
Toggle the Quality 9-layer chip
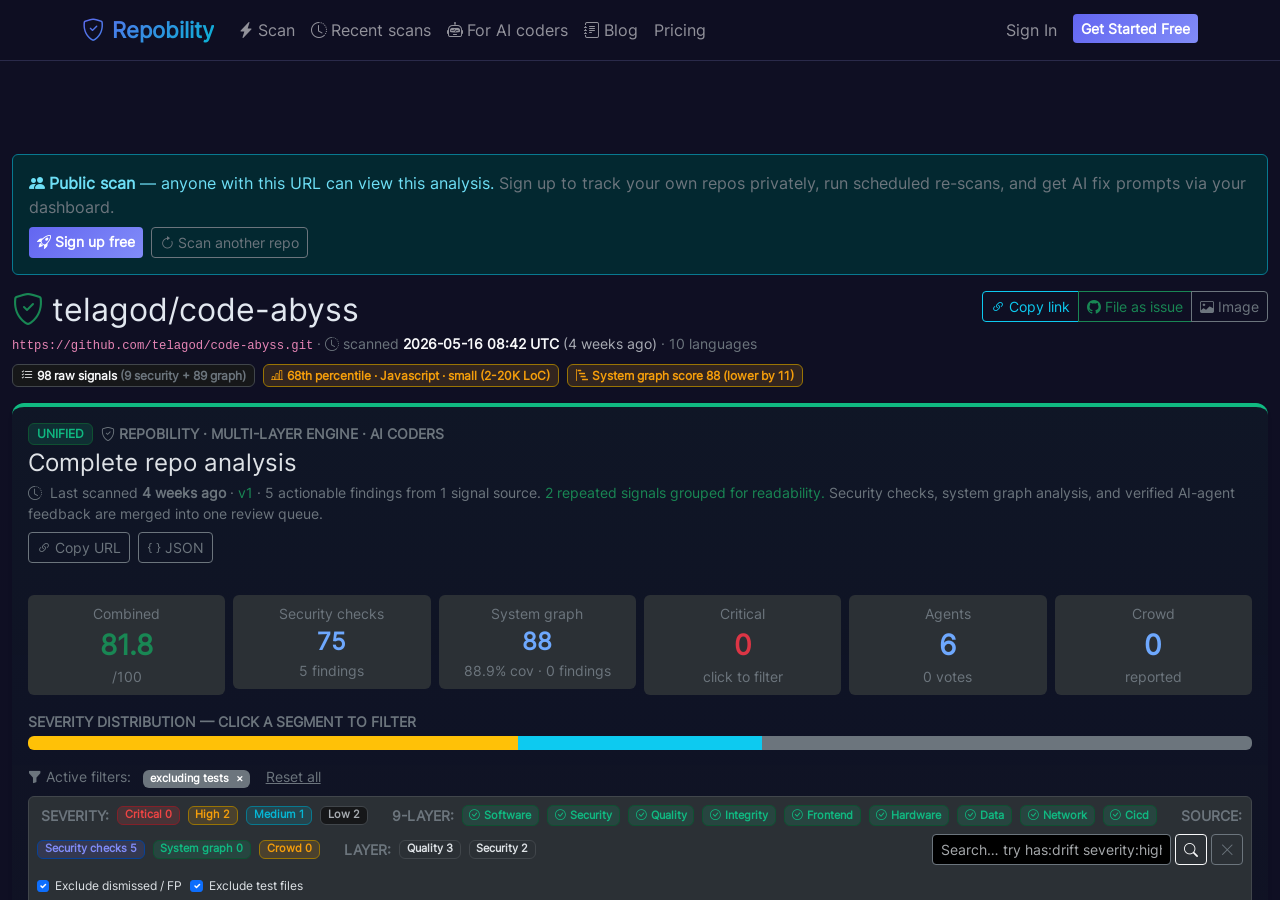click(661, 815)
